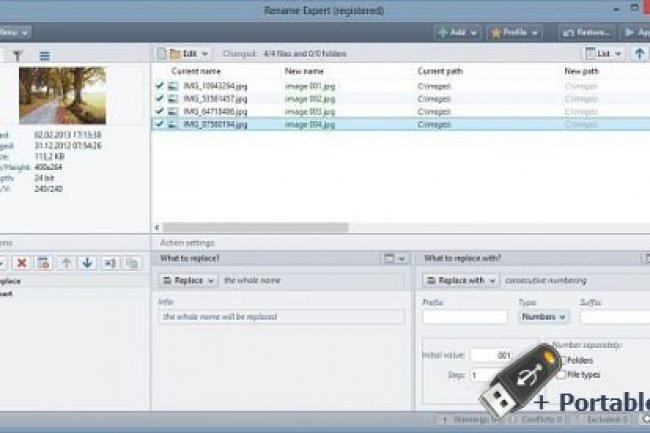Open the Menu dropdown in the top bar

[15, 32]
